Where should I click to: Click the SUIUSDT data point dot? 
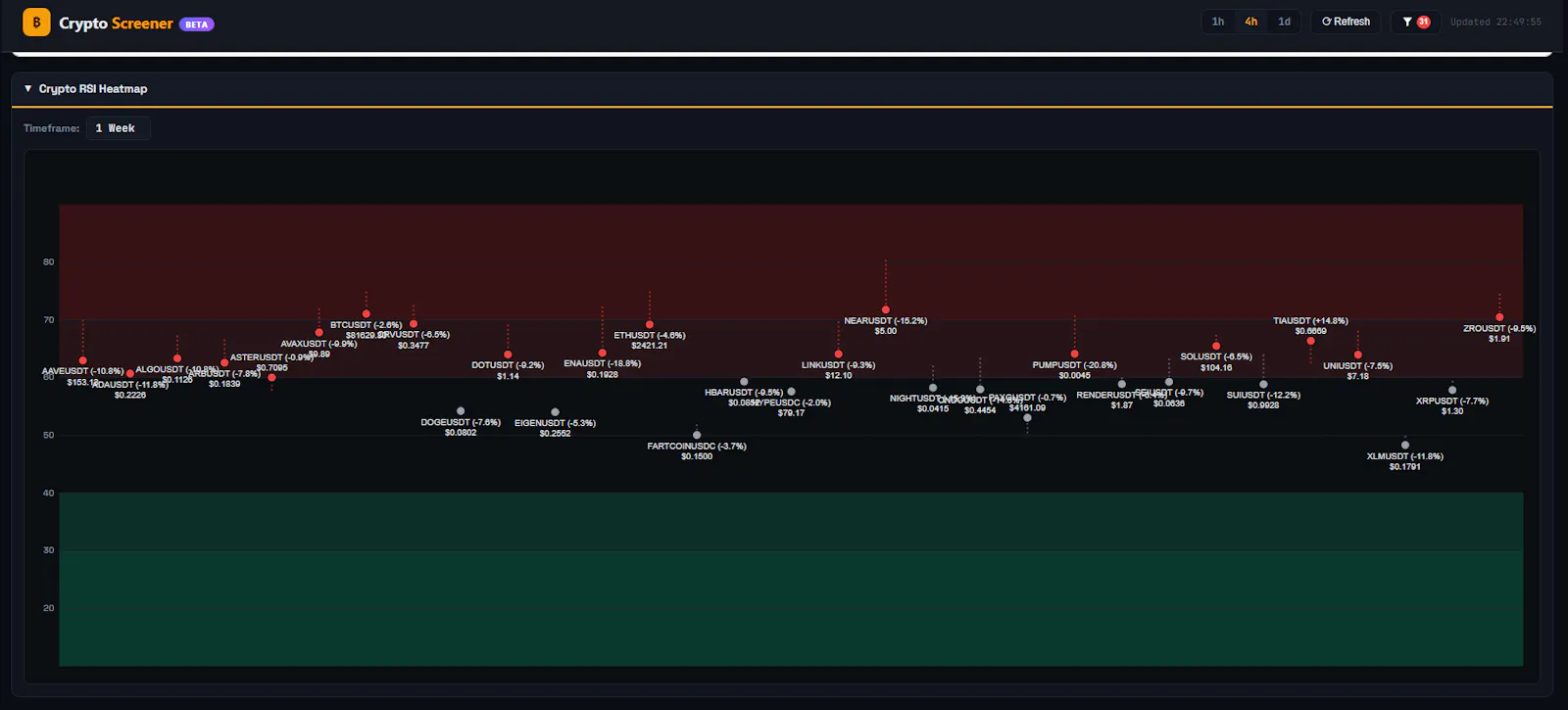1263,384
